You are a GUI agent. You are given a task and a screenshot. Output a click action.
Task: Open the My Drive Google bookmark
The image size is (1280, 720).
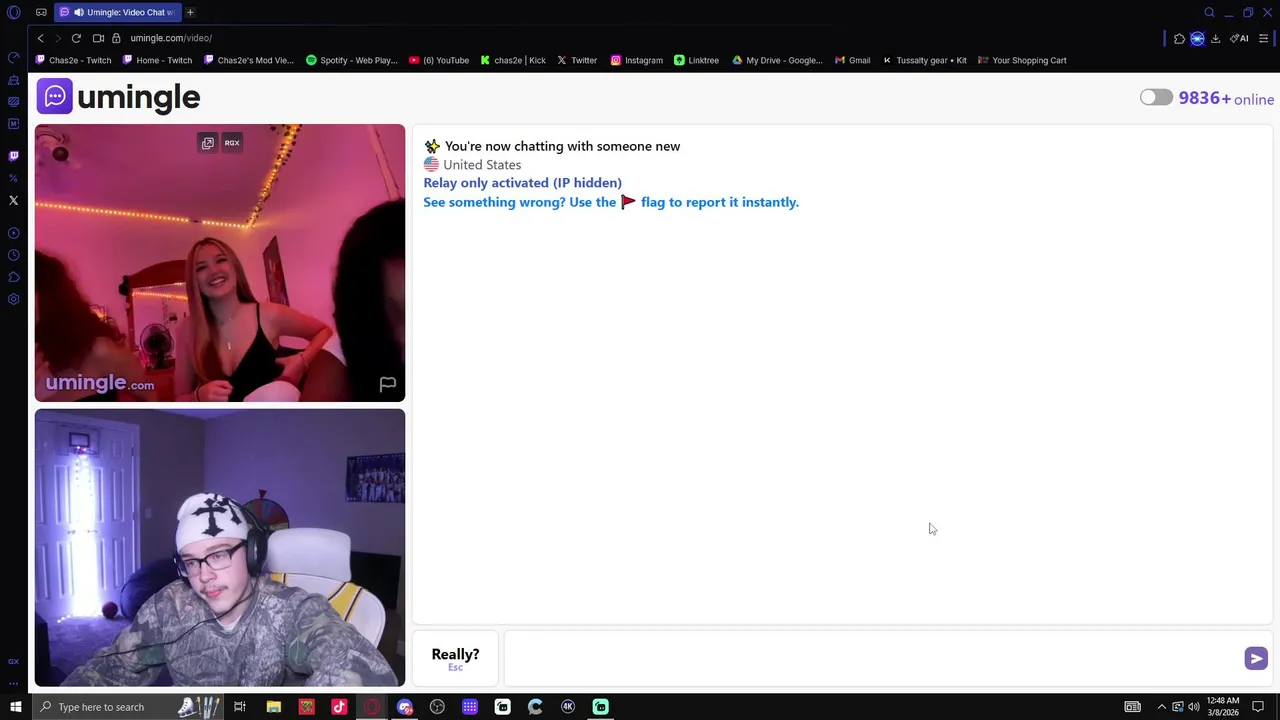click(777, 60)
